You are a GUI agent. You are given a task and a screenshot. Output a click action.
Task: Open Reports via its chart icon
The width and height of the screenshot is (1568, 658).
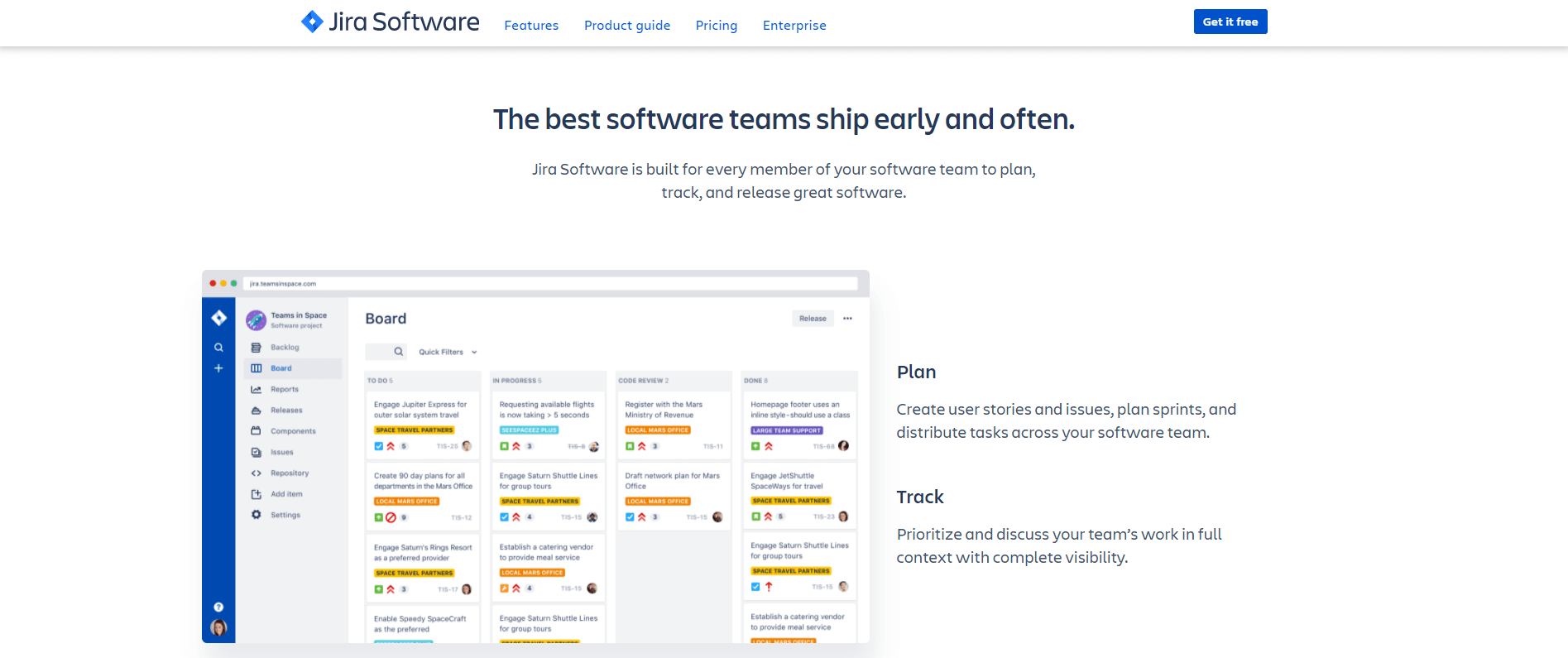pyautogui.click(x=256, y=389)
